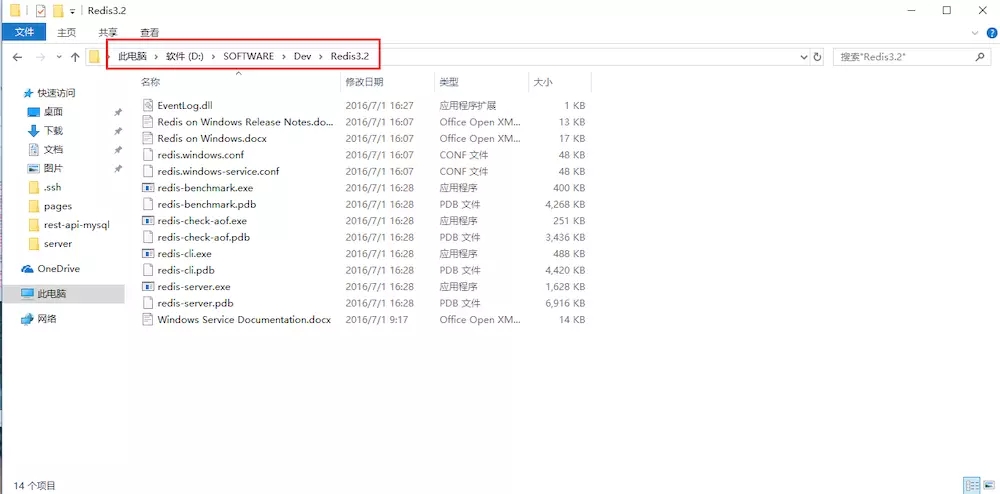Screen dimensions: 1000x494
Task: Click the forward navigation arrow
Action: click(x=41, y=57)
